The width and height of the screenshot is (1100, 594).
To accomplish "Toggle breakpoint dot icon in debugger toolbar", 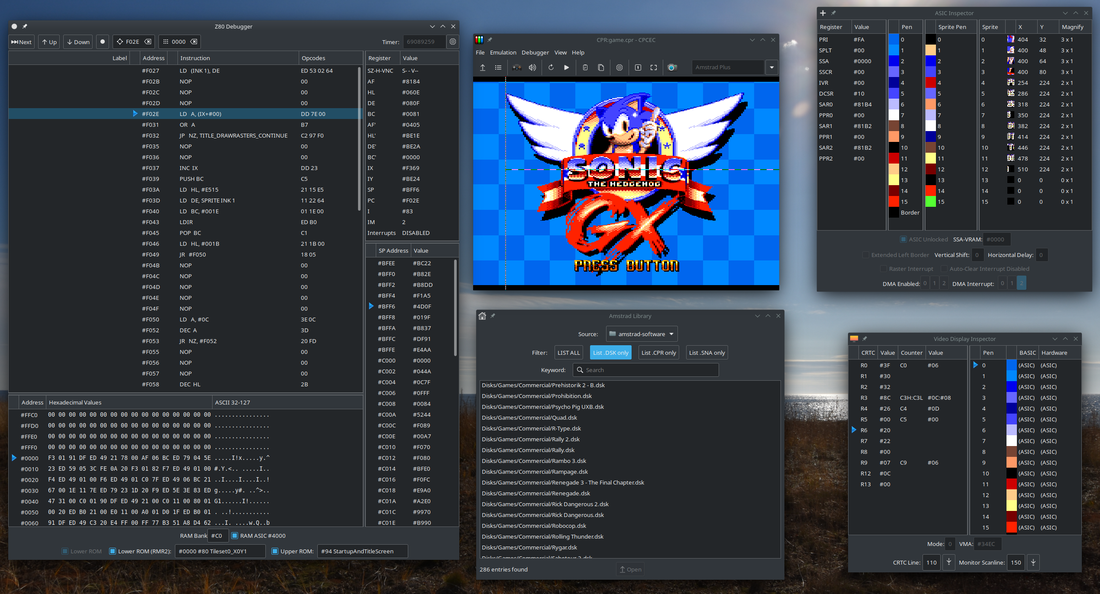I will [102, 42].
